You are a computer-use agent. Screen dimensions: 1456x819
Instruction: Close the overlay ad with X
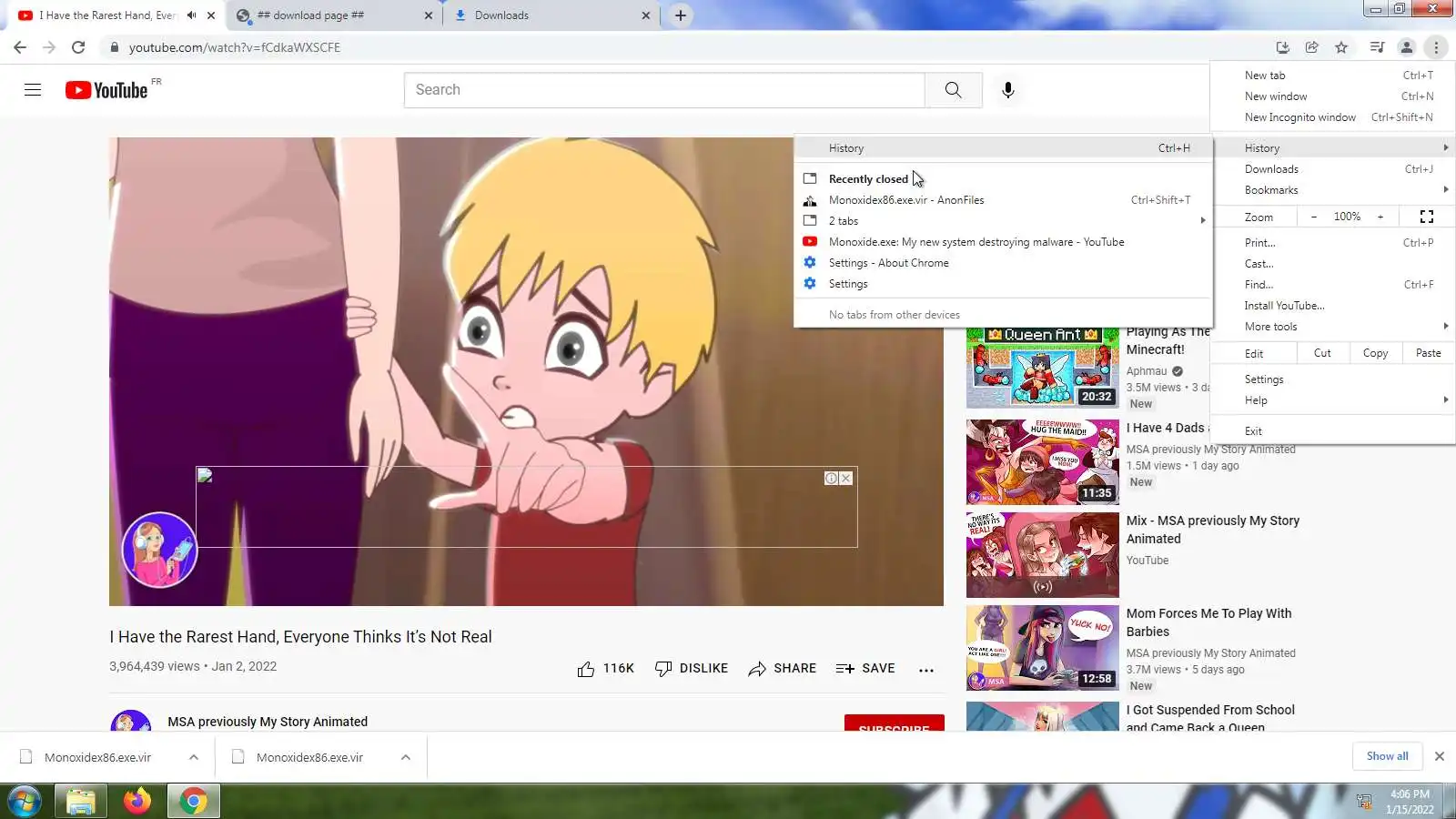(x=846, y=478)
